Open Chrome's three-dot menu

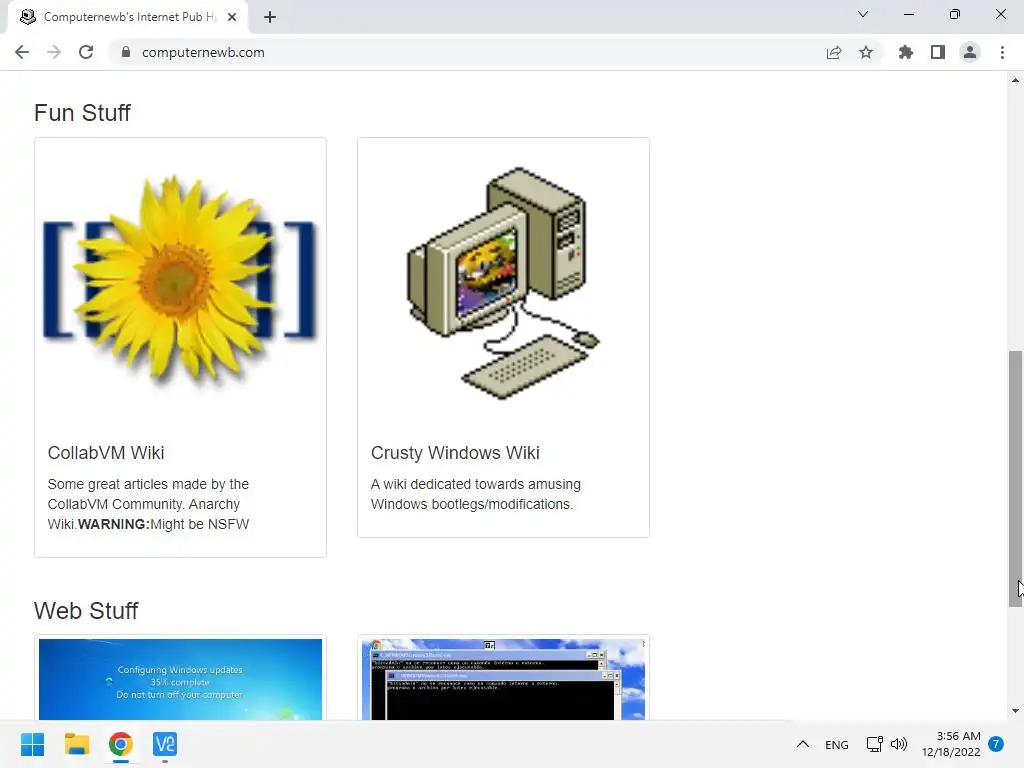tap(1002, 52)
